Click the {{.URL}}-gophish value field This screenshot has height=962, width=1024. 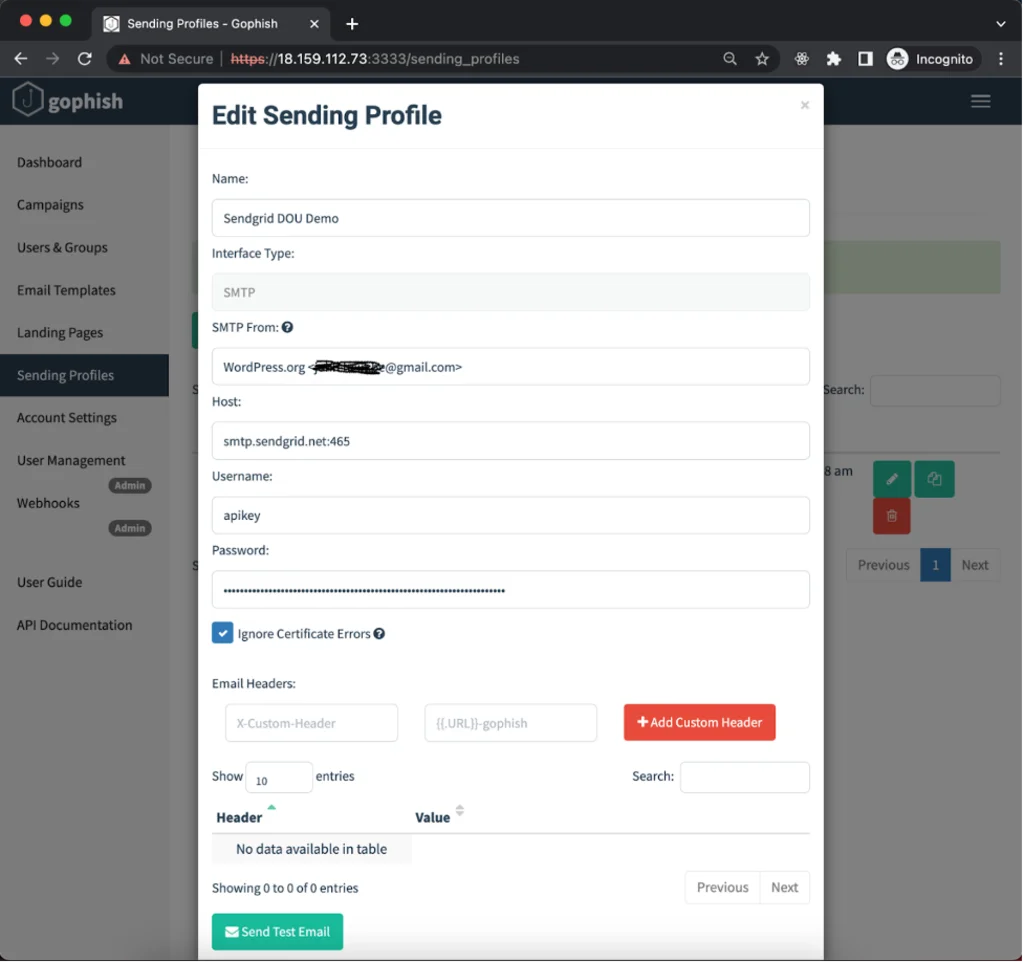coord(511,723)
